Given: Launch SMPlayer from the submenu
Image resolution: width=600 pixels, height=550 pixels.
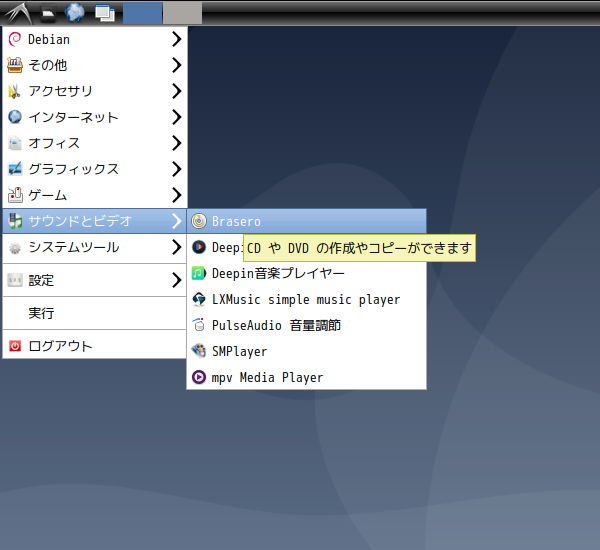Looking at the screenshot, I should click(307, 351).
